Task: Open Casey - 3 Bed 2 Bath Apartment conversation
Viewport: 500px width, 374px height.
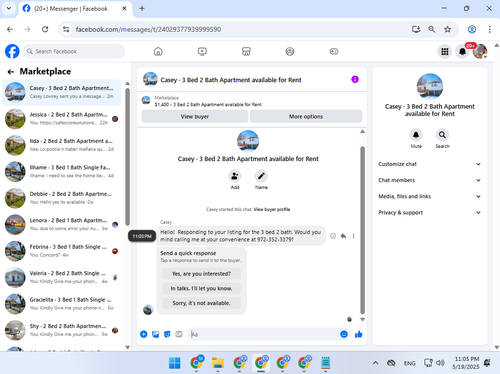Action: click(x=62, y=92)
